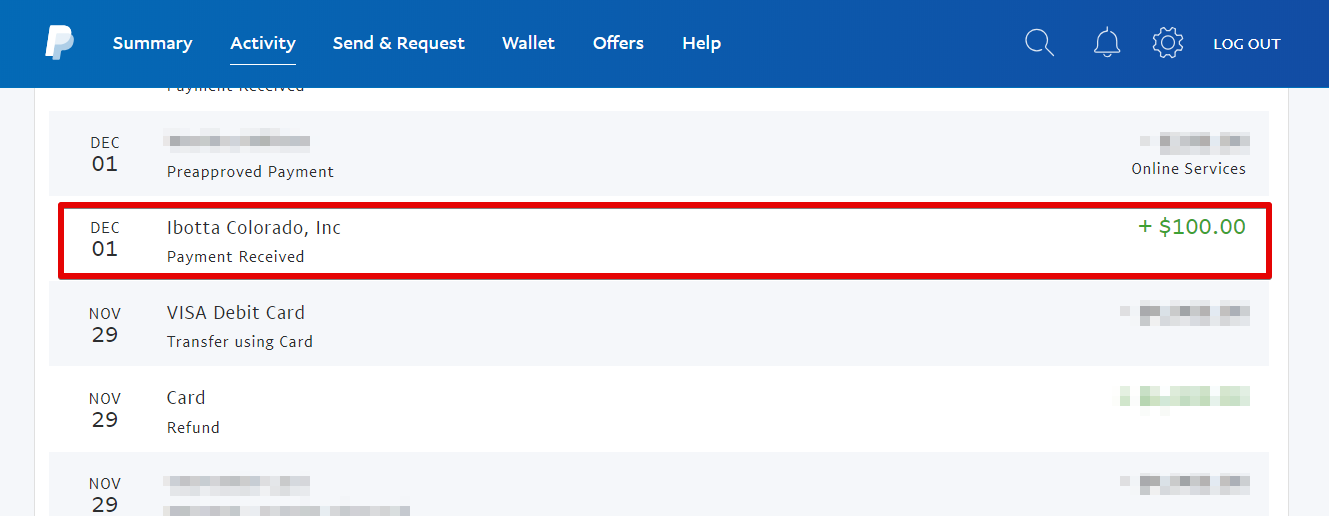The image size is (1329, 516).
Task: Open the search magnifier icon
Action: pos(1040,43)
